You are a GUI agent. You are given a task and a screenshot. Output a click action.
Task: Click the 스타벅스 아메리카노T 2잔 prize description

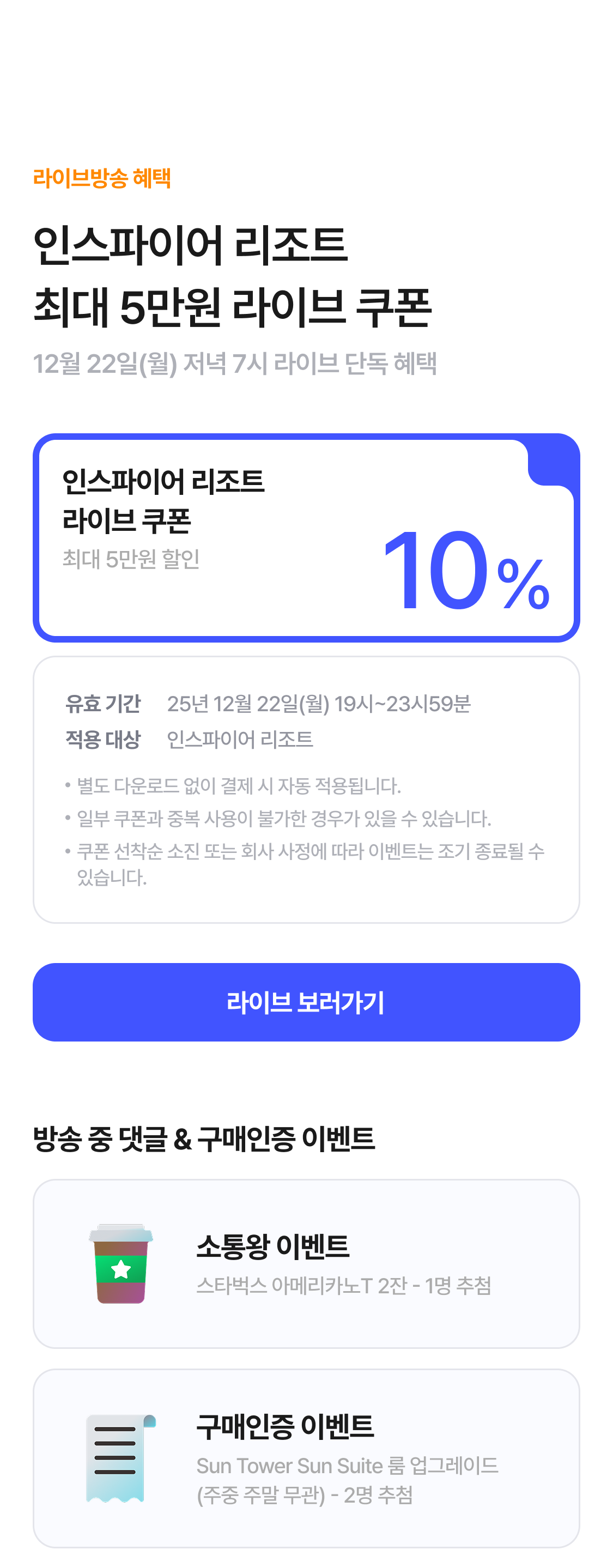click(343, 1285)
